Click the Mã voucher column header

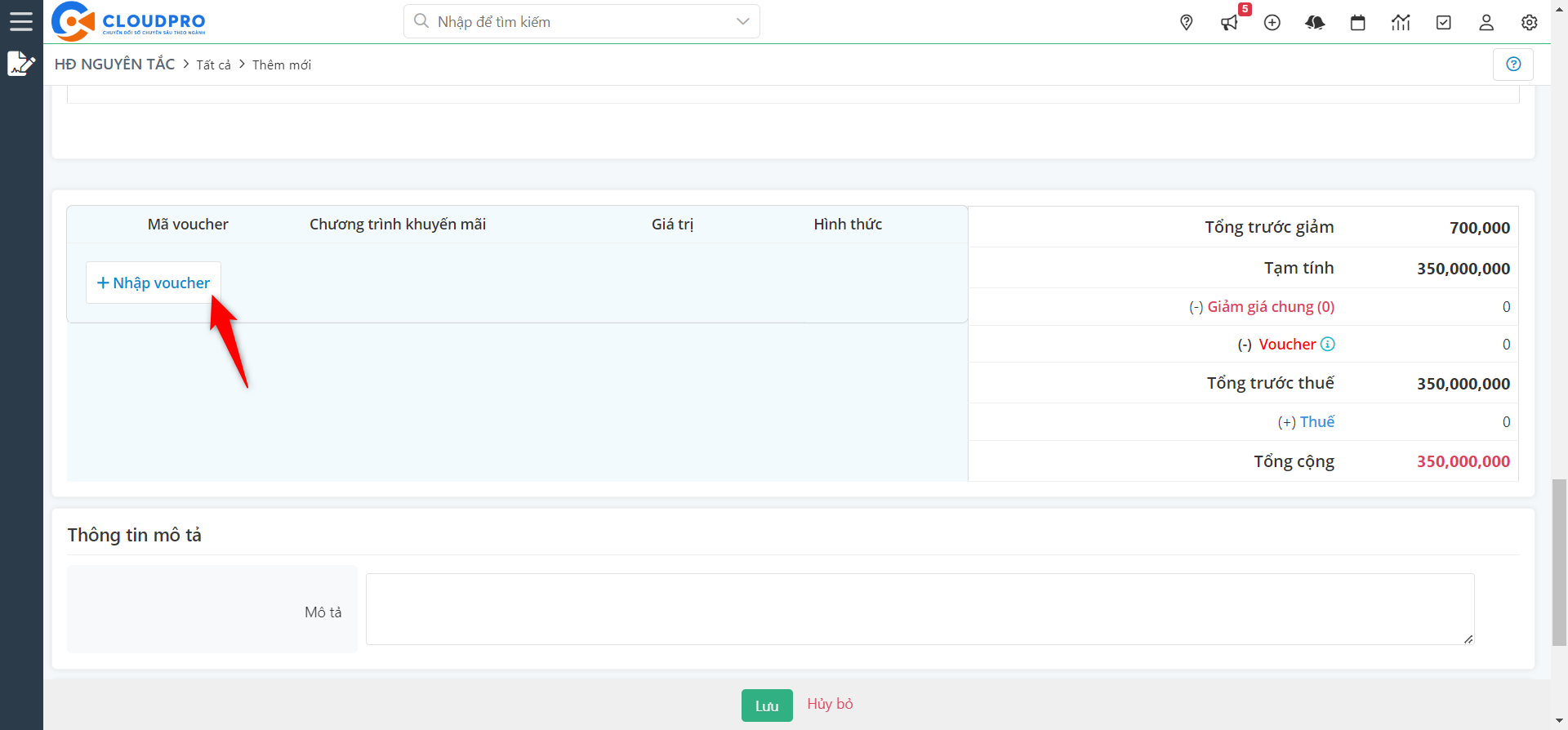point(188,224)
